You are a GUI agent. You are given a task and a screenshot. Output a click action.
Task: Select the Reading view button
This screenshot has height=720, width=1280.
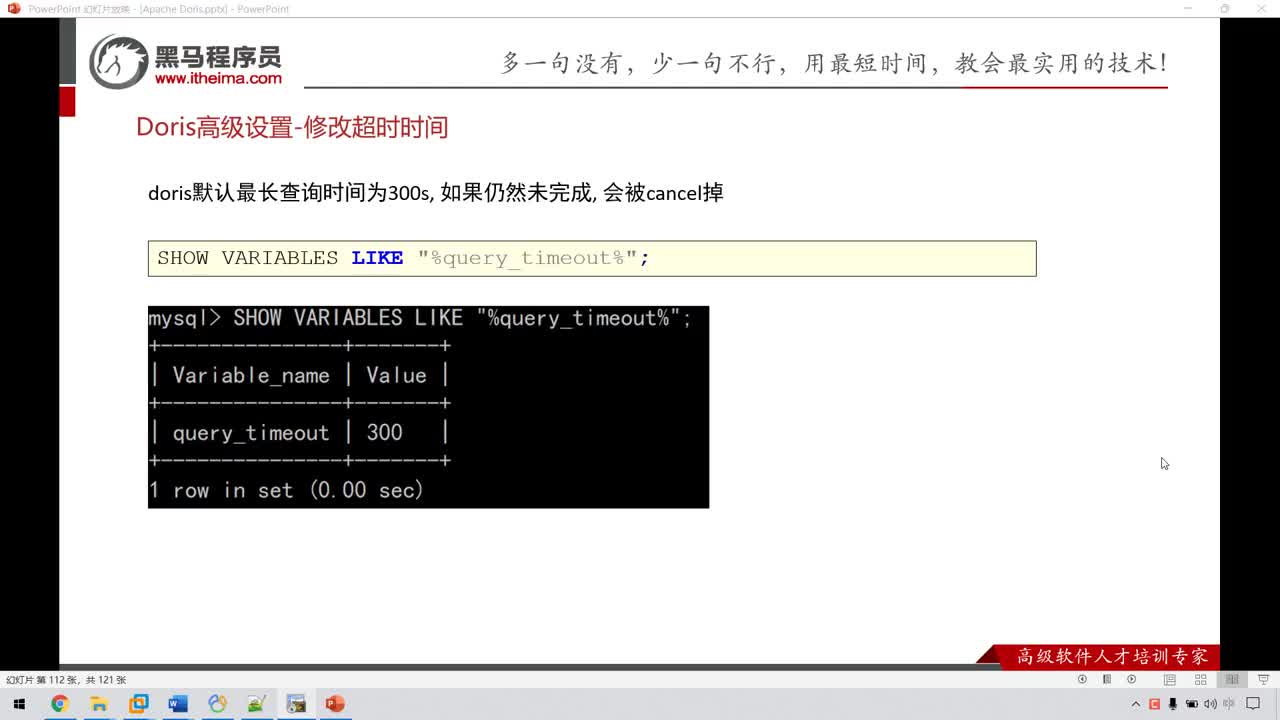click(1233, 679)
